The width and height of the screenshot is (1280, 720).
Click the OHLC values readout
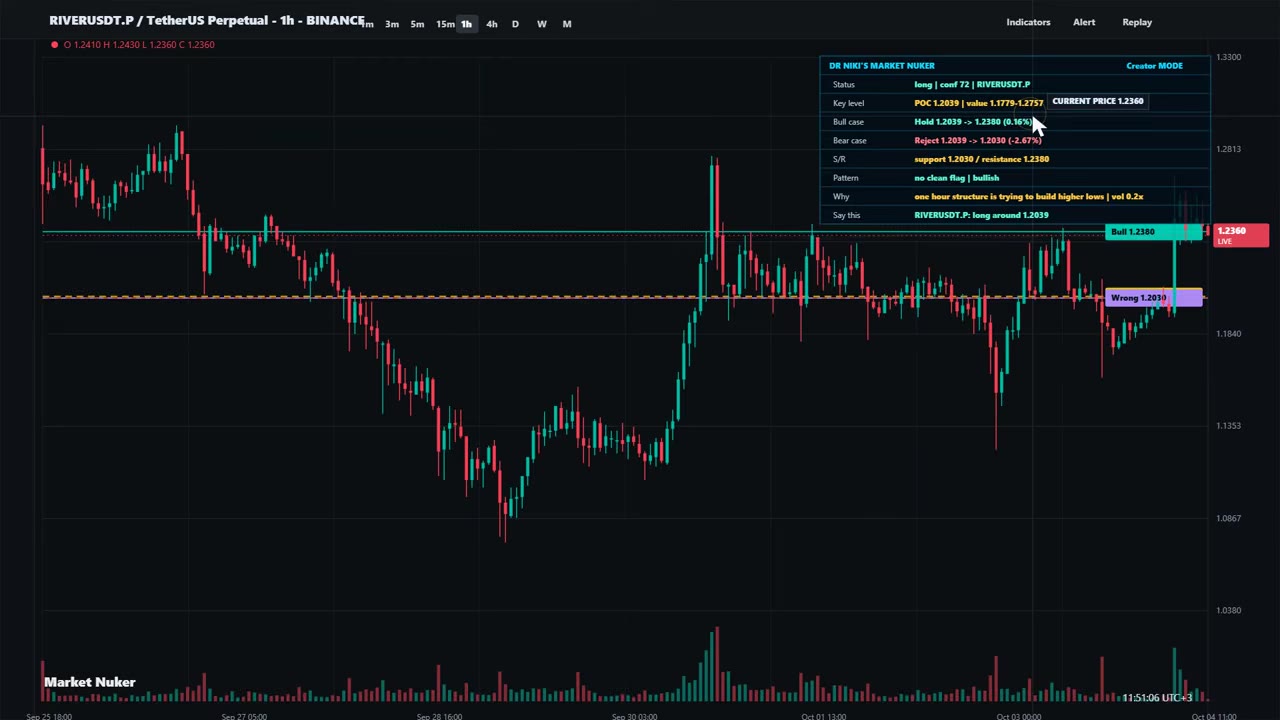point(139,45)
